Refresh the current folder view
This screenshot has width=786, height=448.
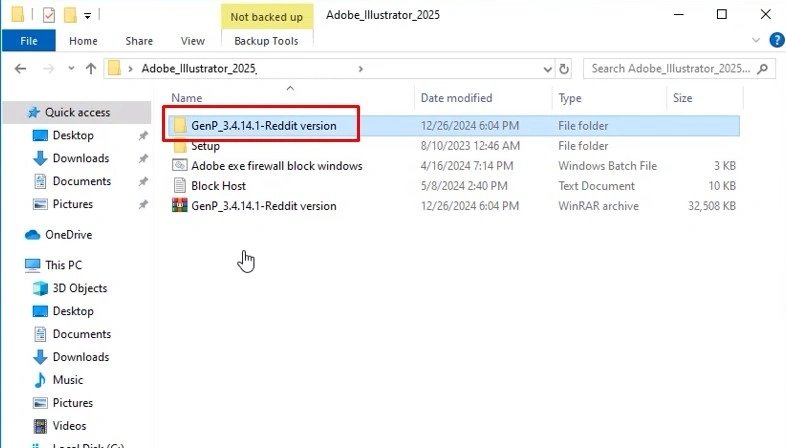(x=564, y=69)
